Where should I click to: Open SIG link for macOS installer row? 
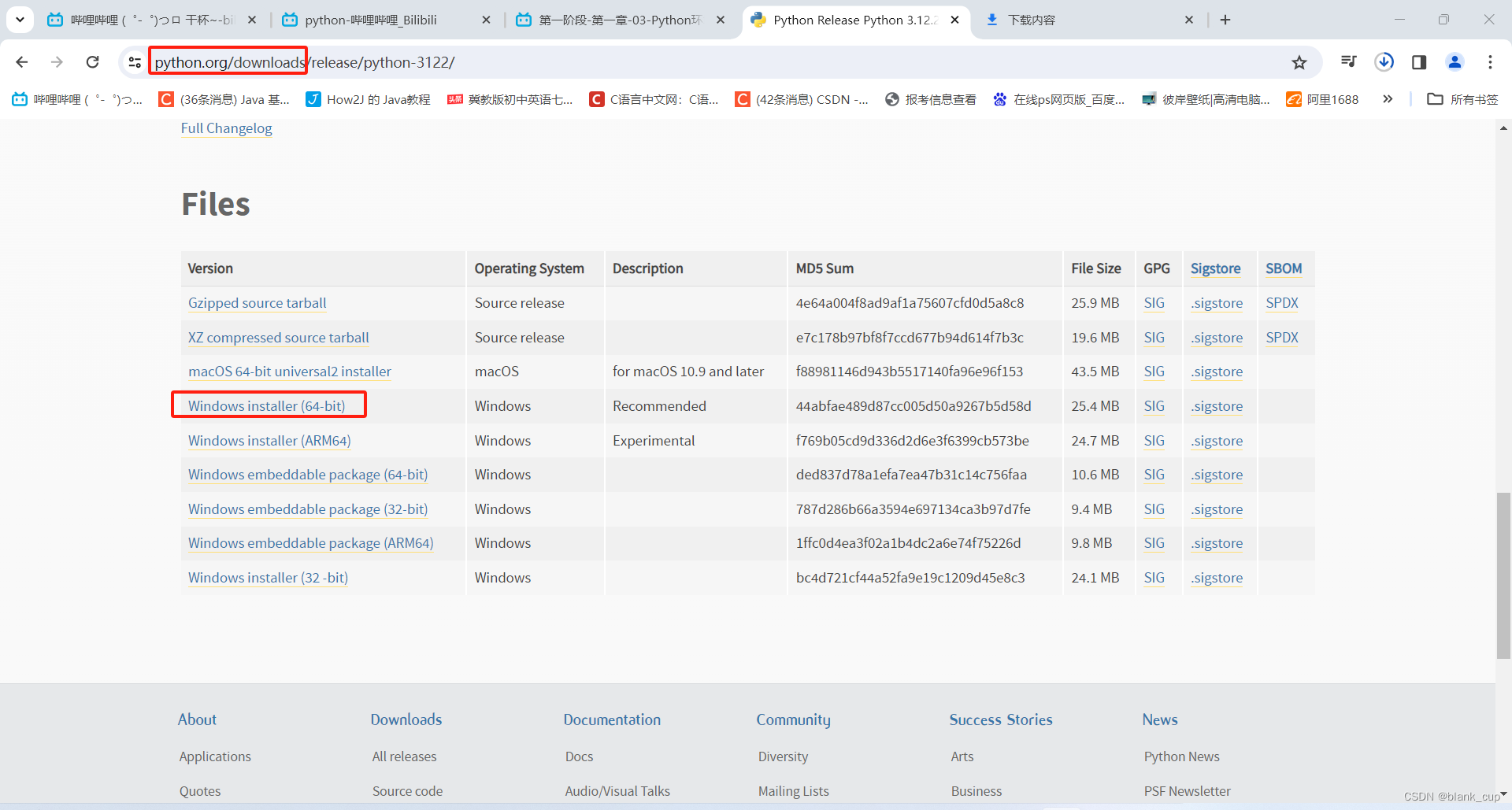[1154, 372]
